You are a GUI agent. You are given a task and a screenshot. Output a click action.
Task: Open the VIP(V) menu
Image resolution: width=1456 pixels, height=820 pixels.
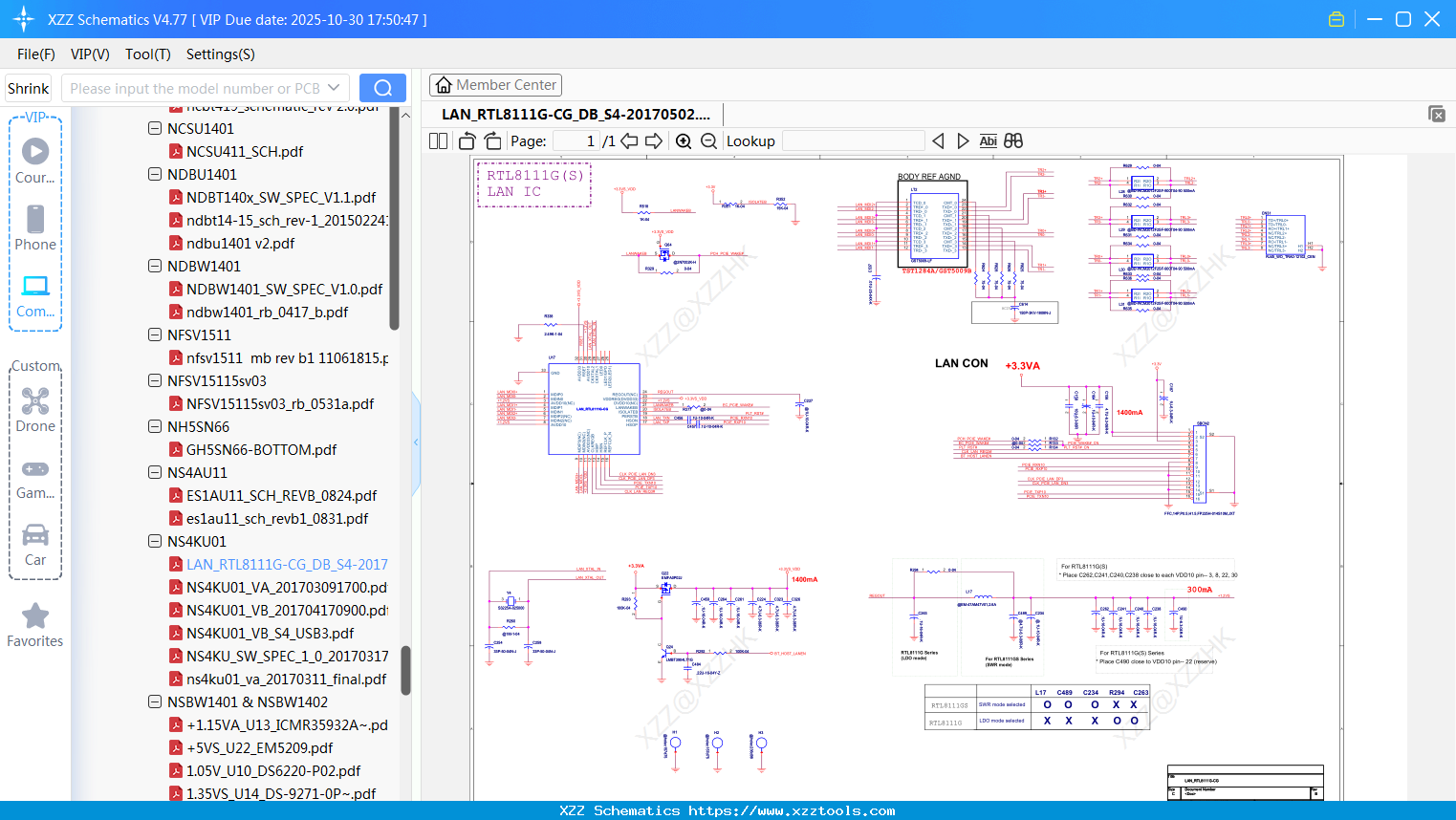pos(90,54)
